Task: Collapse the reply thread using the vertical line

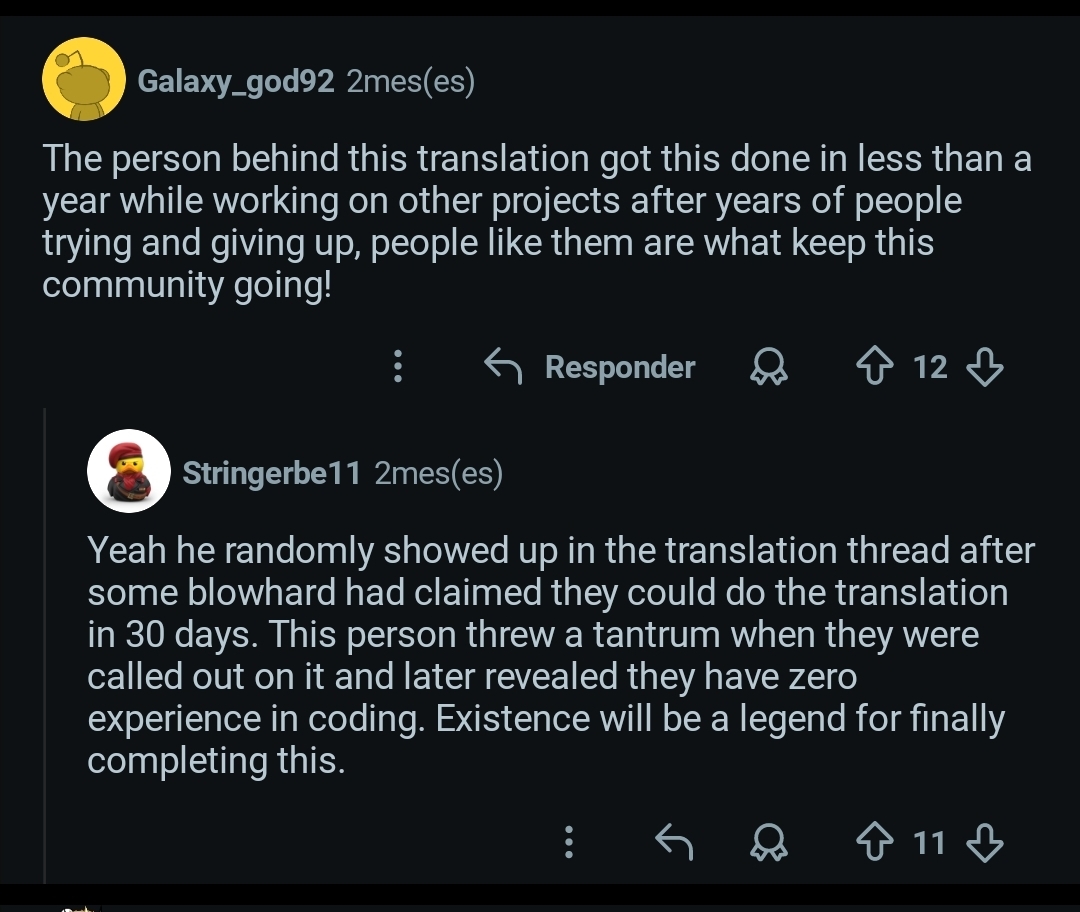Action: [46, 640]
